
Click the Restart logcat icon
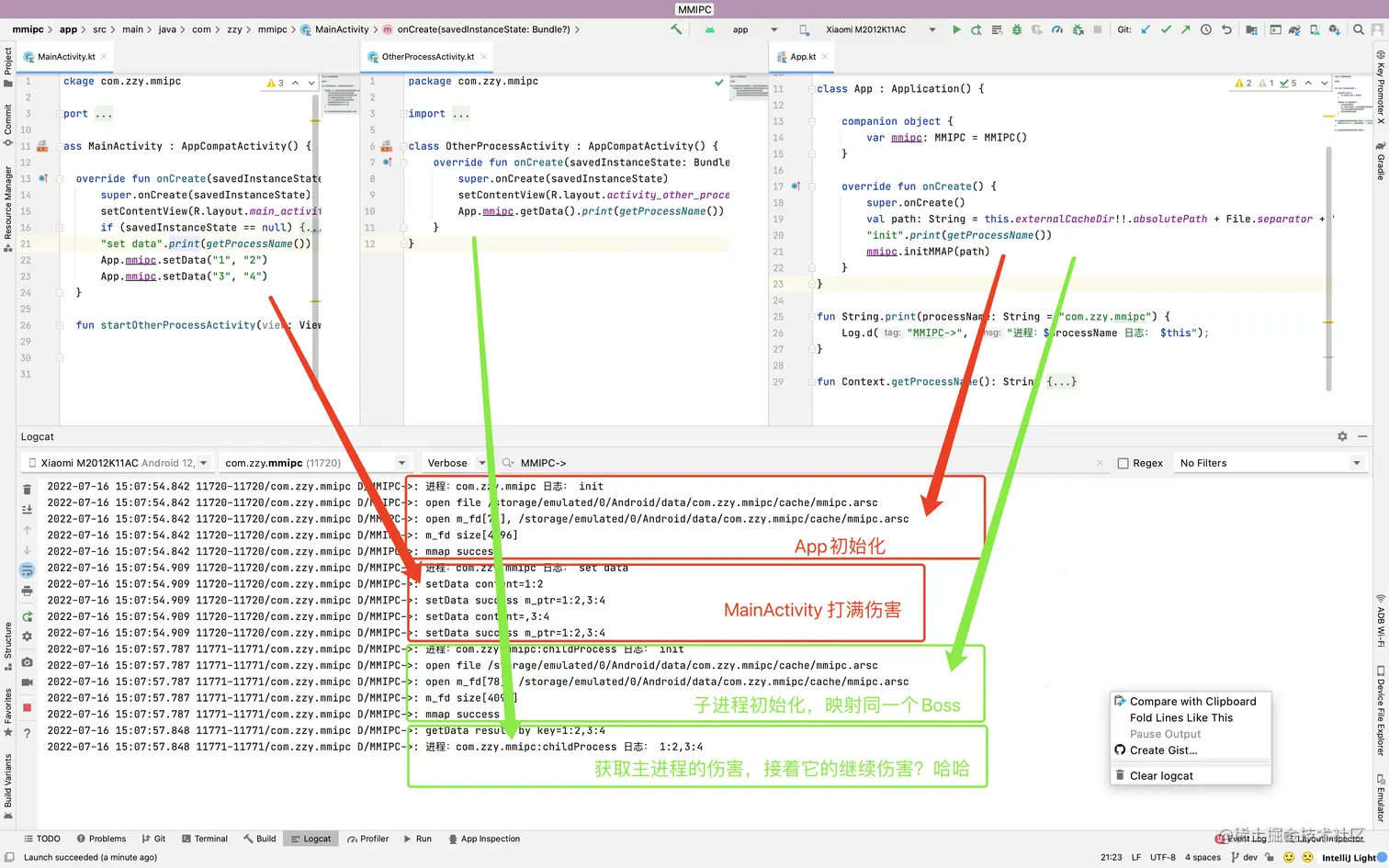pos(27,616)
